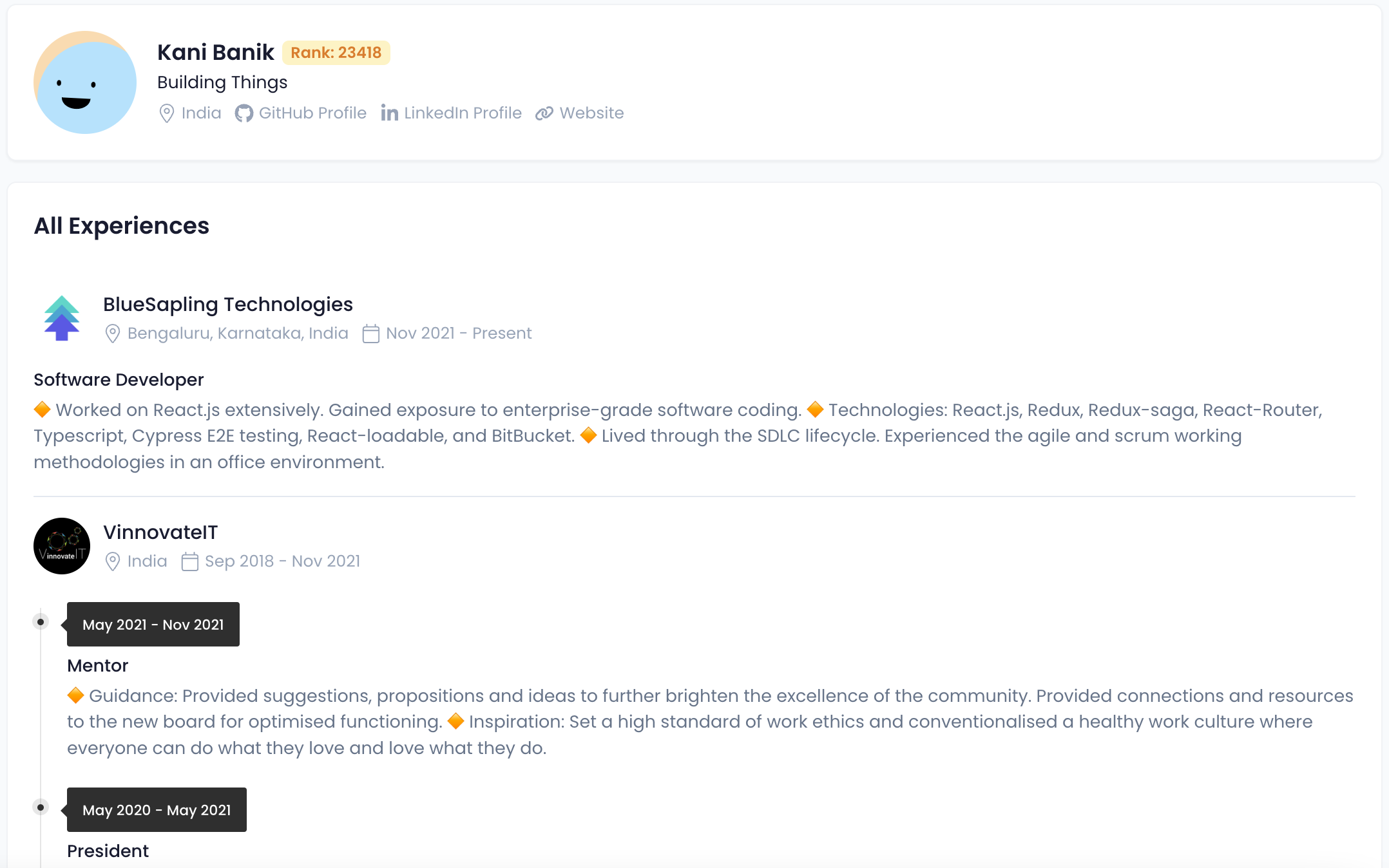1389x868 pixels.
Task: Visit the Website link
Action: coord(591,113)
